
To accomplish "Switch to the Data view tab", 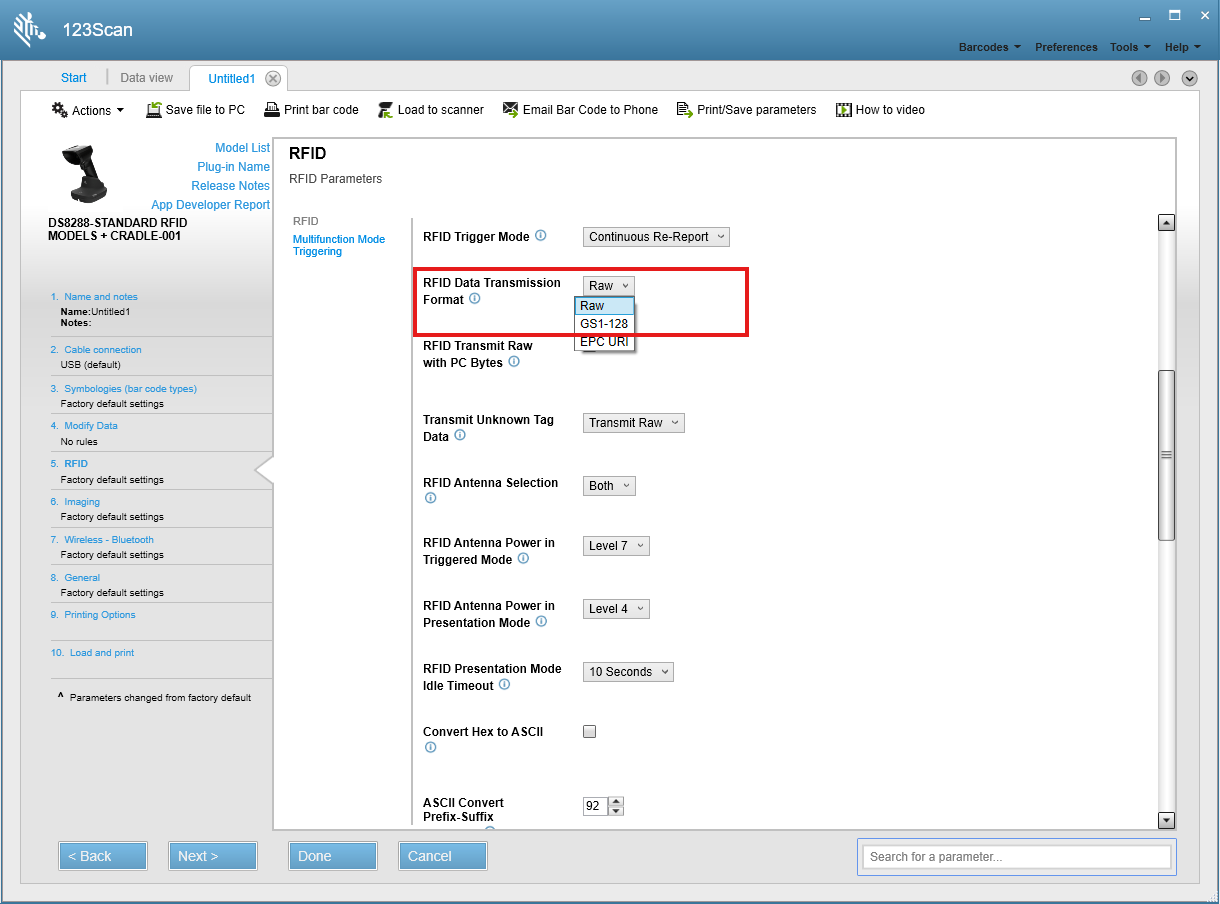I will coord(147,78).
